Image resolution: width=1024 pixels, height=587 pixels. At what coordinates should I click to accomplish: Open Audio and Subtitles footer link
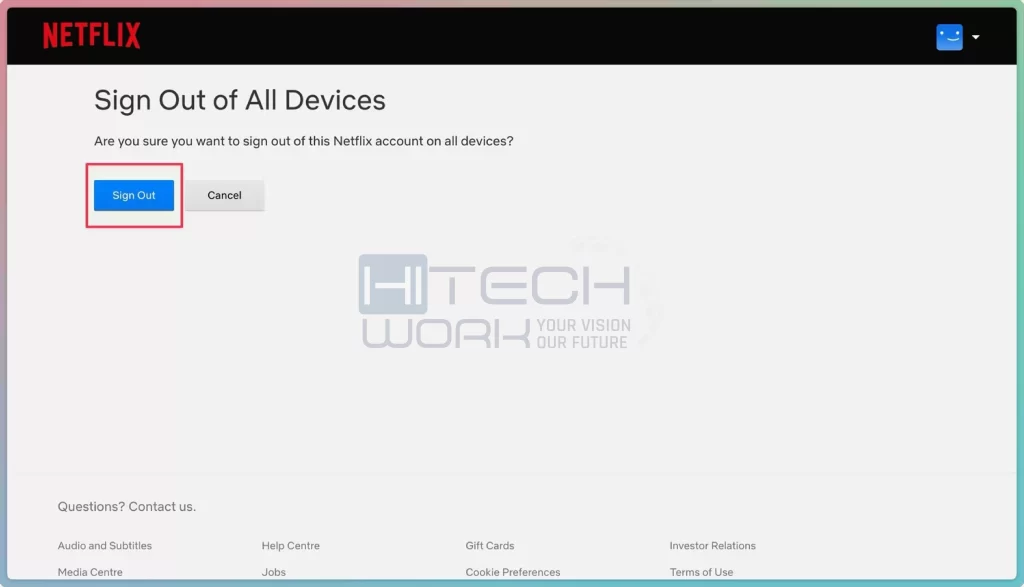tap(104, 546)
